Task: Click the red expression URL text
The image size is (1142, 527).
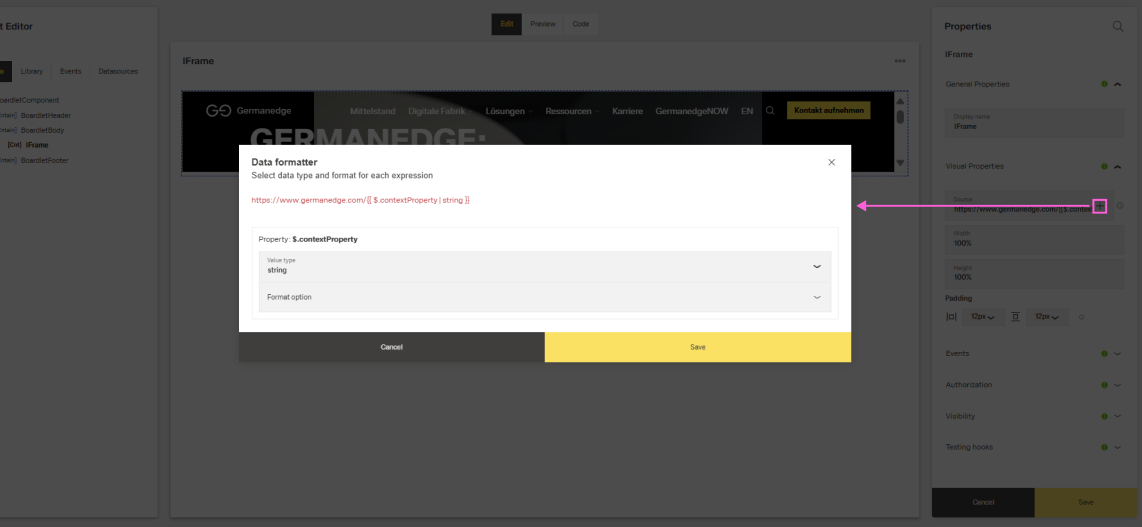Action: (x=361, y=199)
